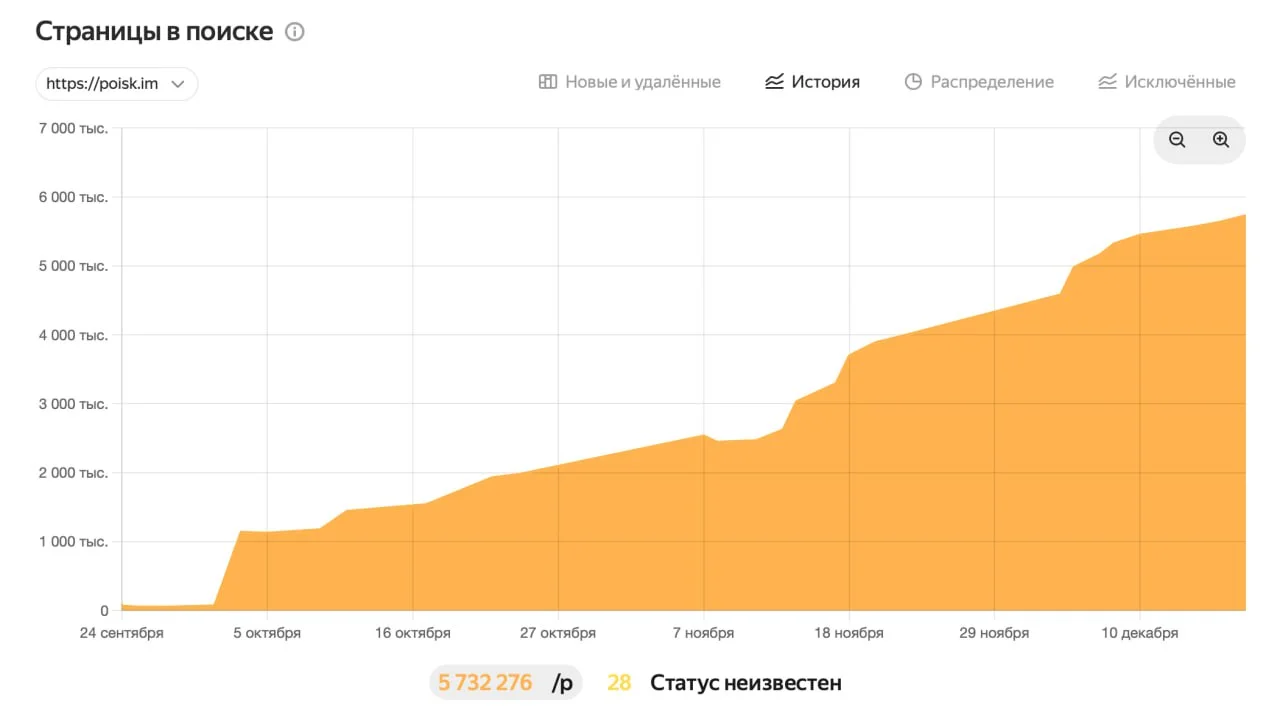Image resolution: width=1280 pixels, height=706 pixels.
Task: Zoom in the chart with plus magnifier
Action: pyautogui.click(x=1221, y=140)
